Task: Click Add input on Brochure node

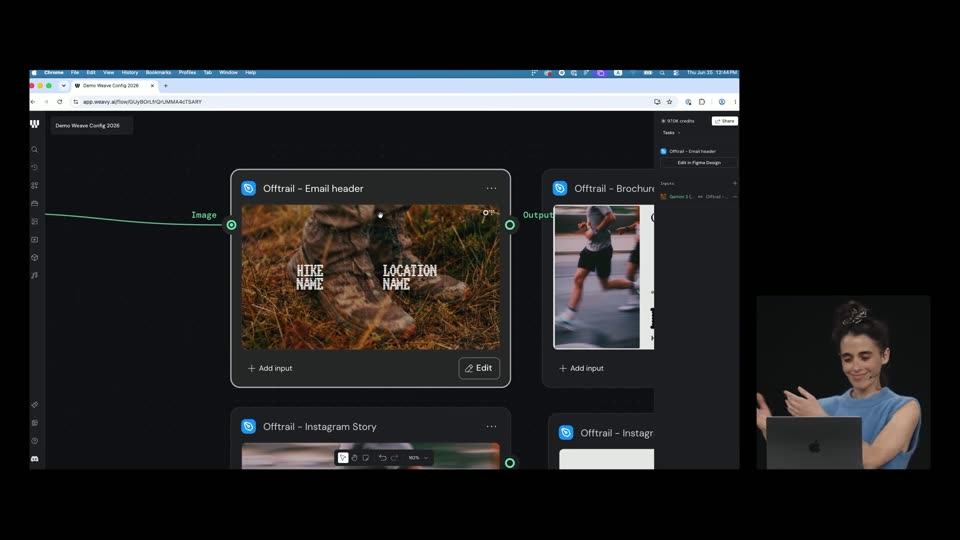Action: [581, 368]
